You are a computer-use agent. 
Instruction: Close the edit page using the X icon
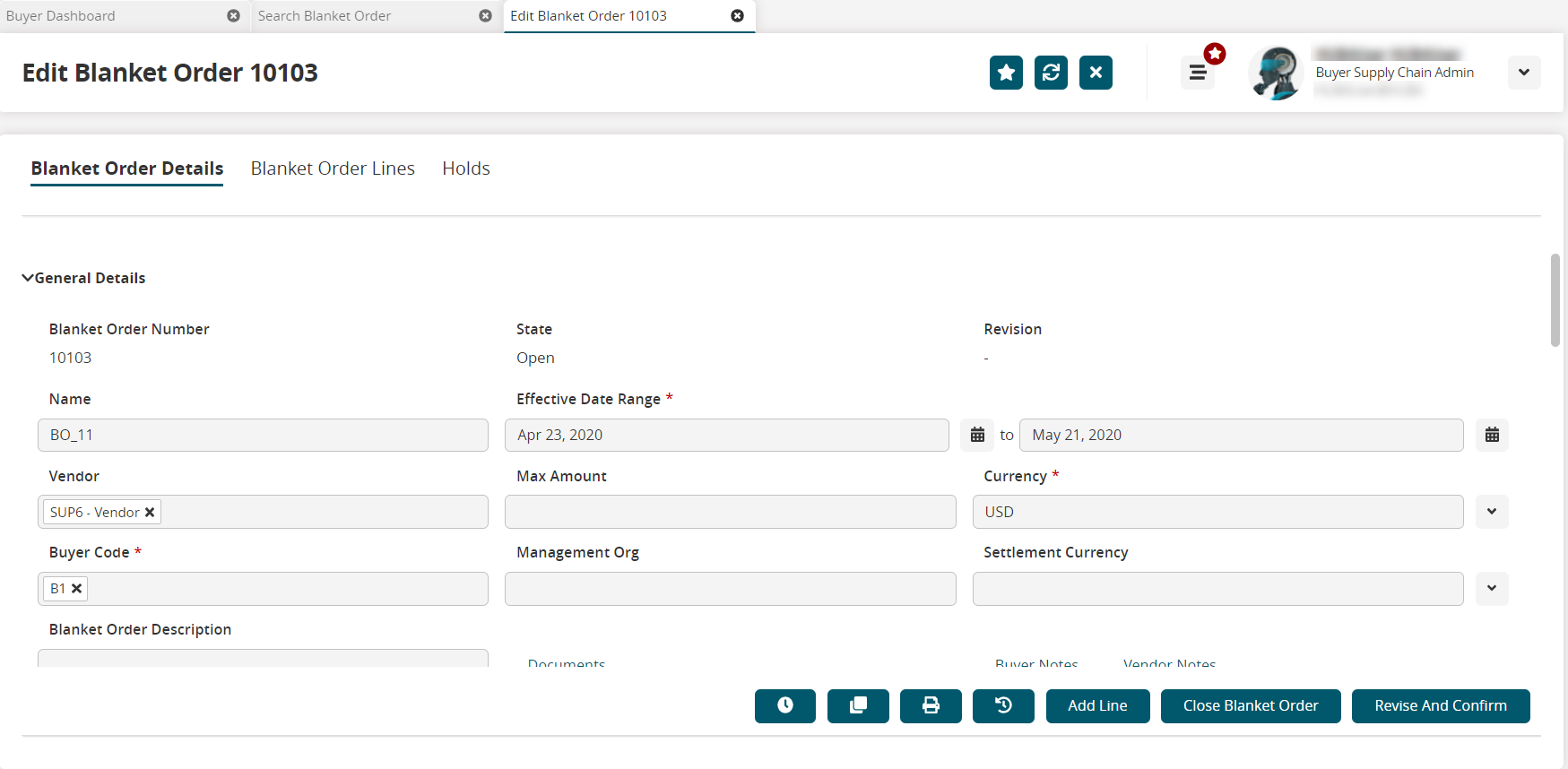tap(1096, 73)
